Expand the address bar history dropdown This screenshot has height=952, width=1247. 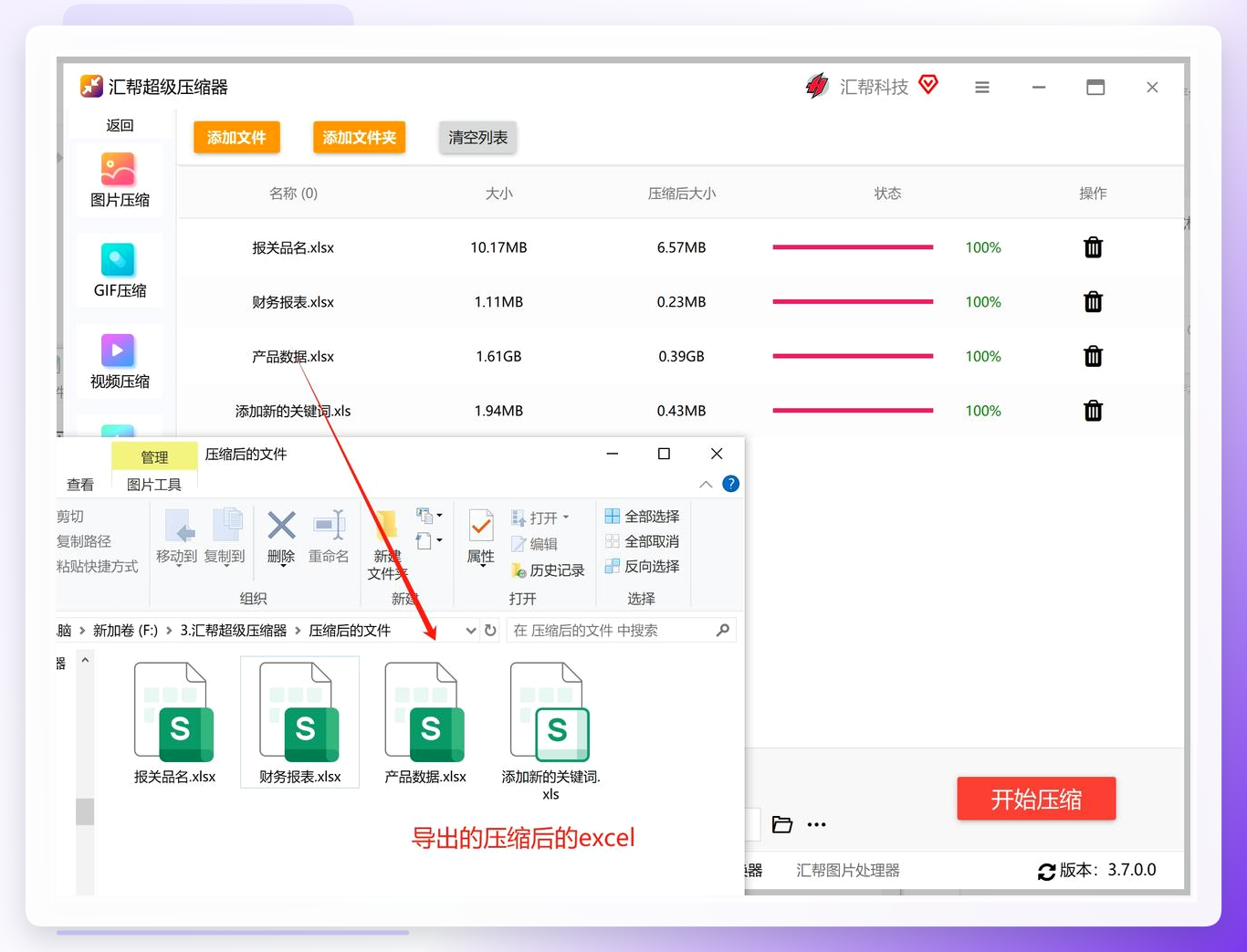point(470,630)
